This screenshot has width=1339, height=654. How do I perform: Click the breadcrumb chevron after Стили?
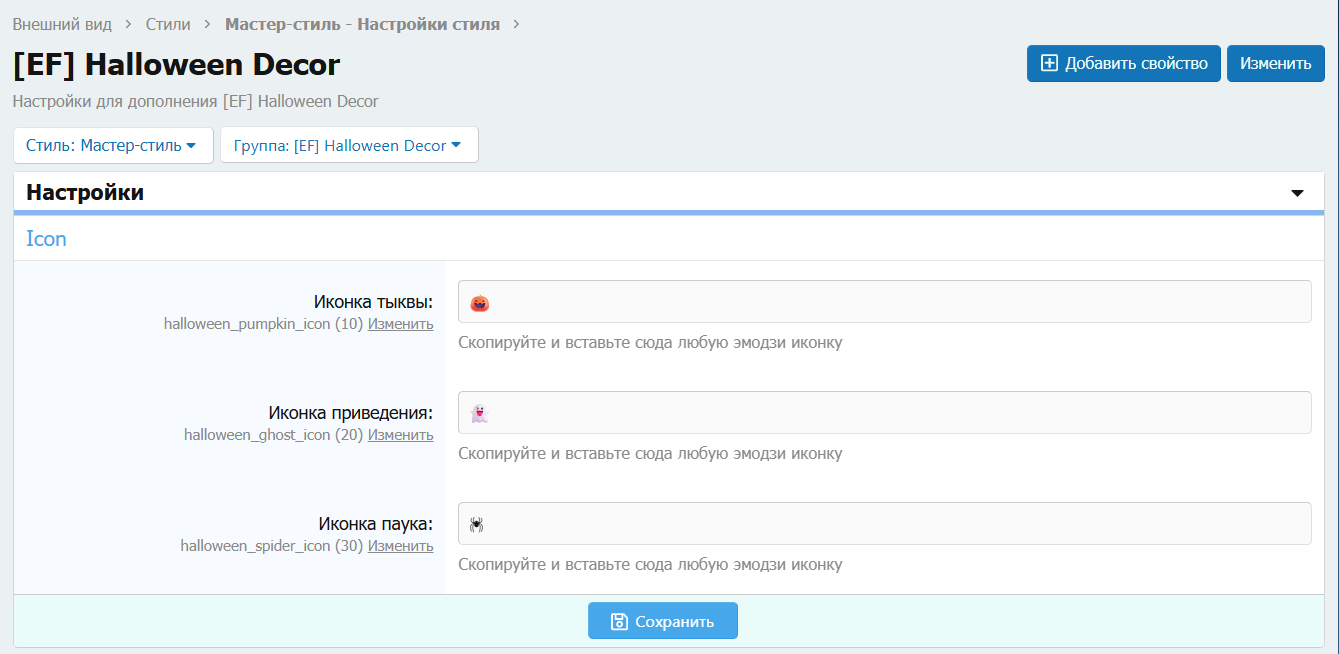point(207,24)
